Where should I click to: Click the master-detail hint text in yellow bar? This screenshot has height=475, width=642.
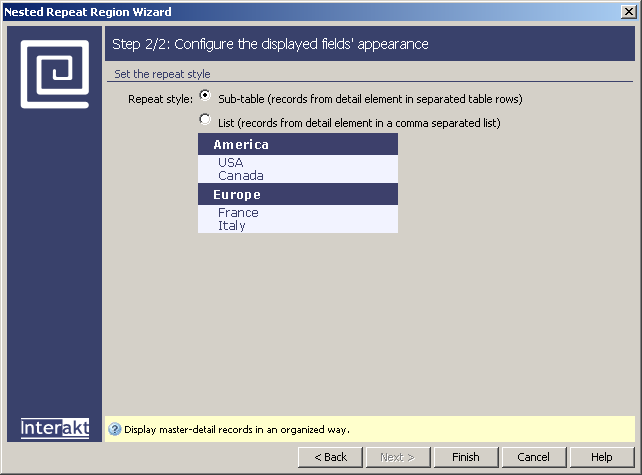coord(237,430)
